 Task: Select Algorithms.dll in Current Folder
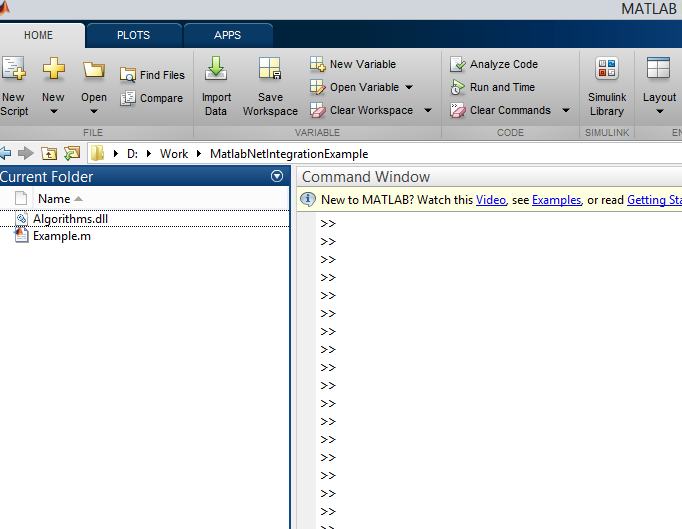(70, 219)
